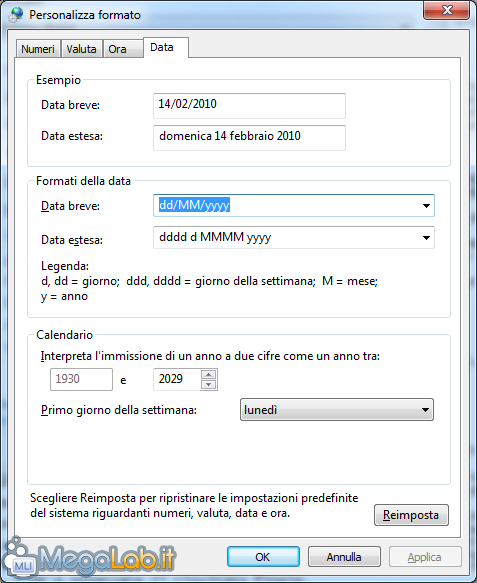Open the Data breve format dropdown arrow

pyautogui.click(x=426, y=206)
